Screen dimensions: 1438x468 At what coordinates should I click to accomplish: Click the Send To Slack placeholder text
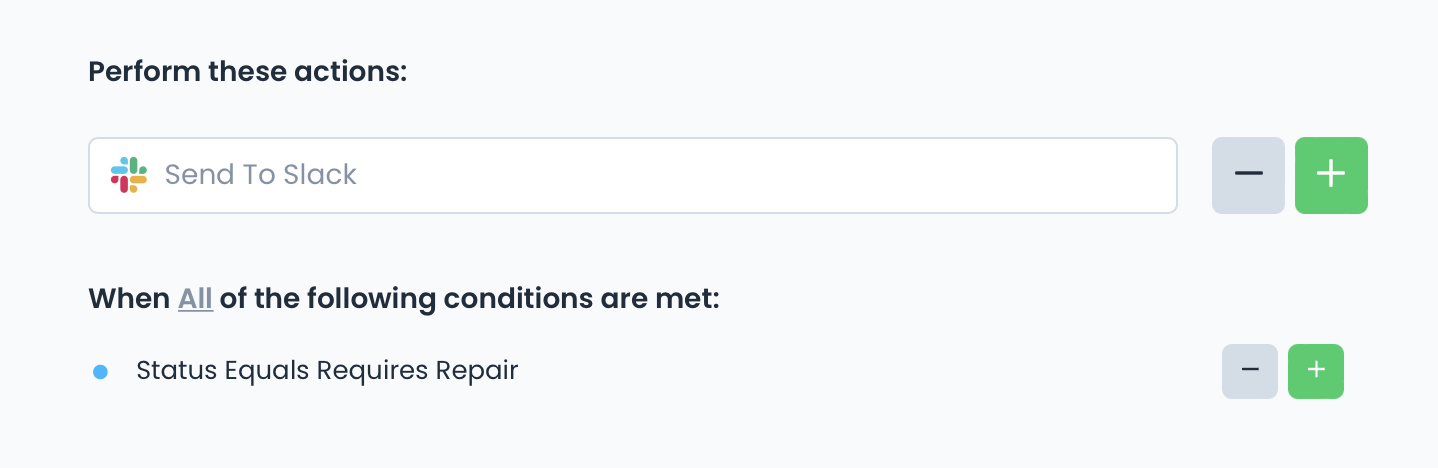pos(260,175)
